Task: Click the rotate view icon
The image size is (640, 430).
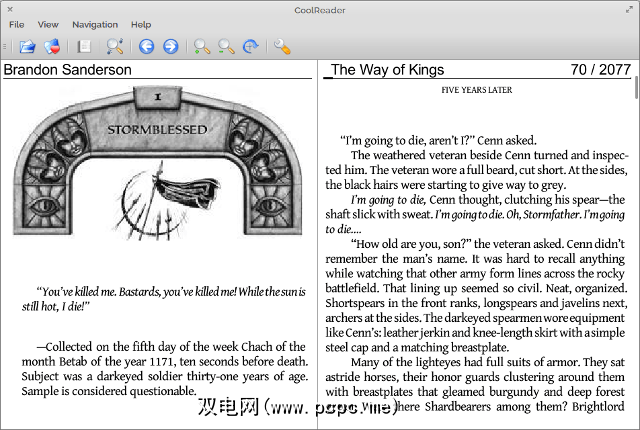Action: pyautogui.click(x=251, y=47)
